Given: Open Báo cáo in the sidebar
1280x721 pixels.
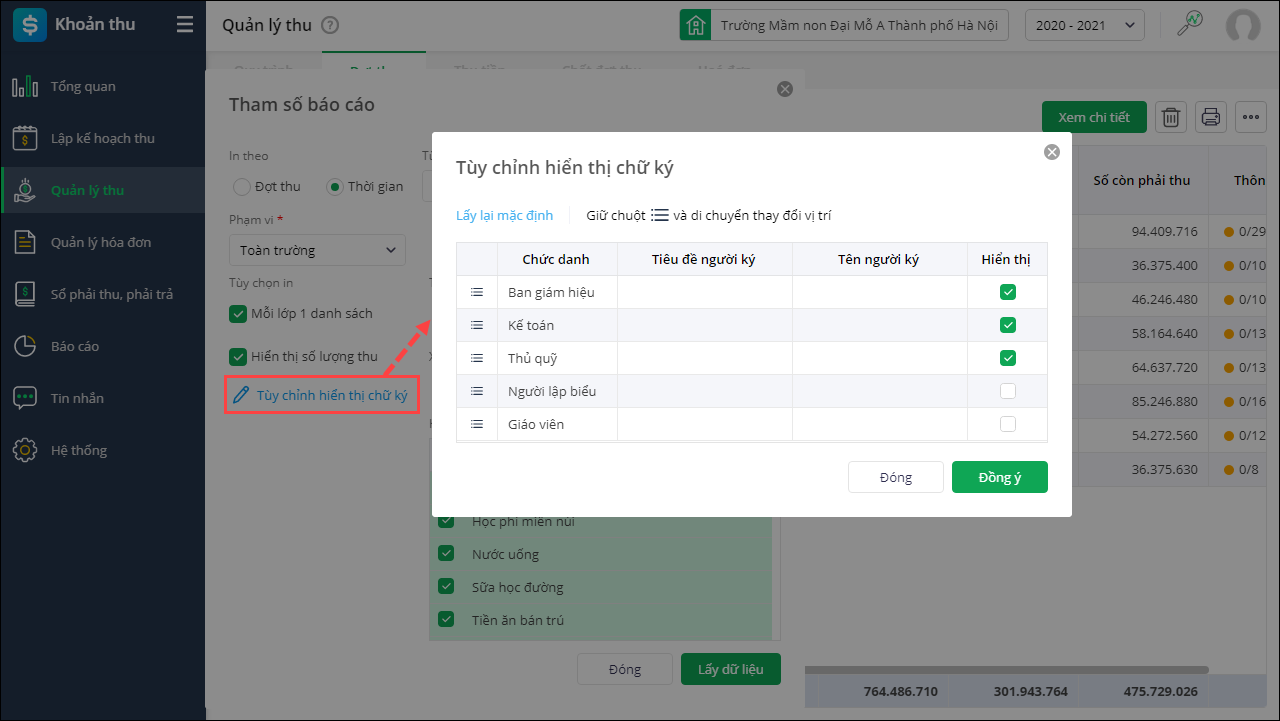Looking at the screenshot, I should point(75,346).
